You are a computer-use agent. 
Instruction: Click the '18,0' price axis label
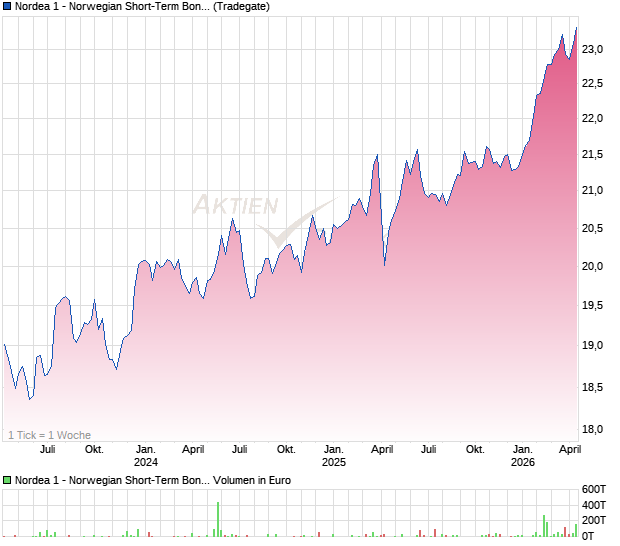coord(592,429)
